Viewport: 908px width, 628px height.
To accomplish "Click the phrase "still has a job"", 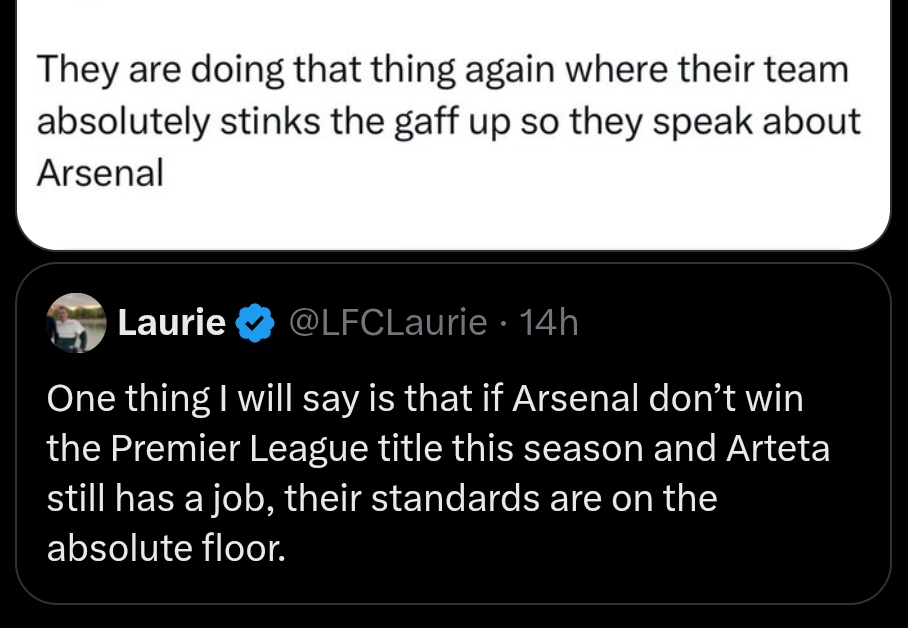I will [160, 499].
